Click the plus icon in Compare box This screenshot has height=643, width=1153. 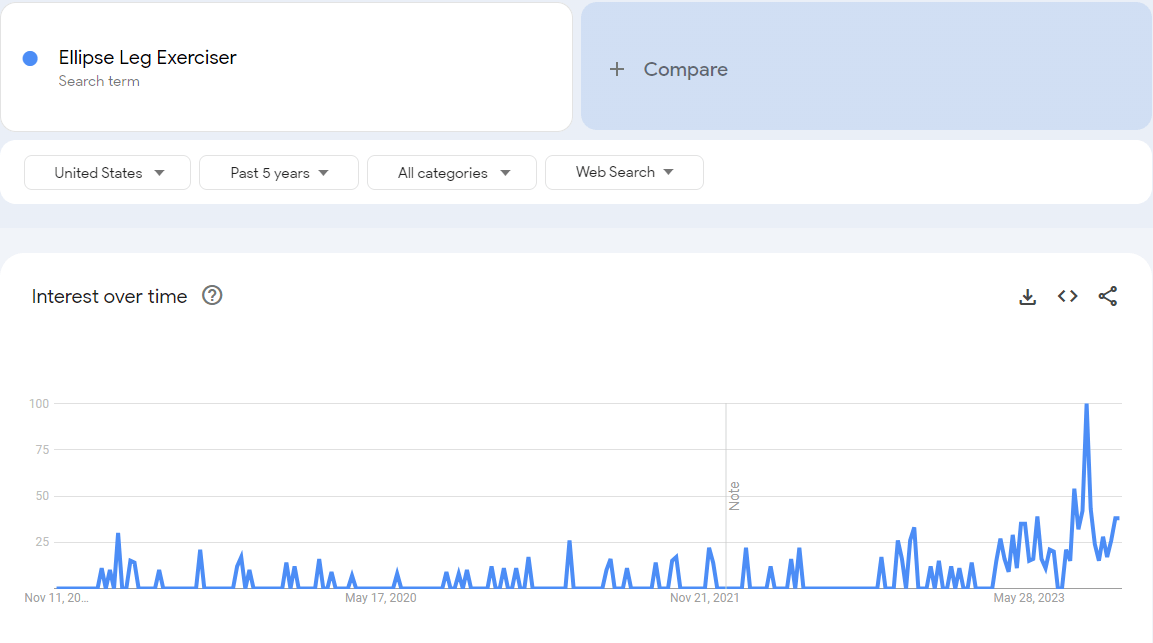point(617,69)
